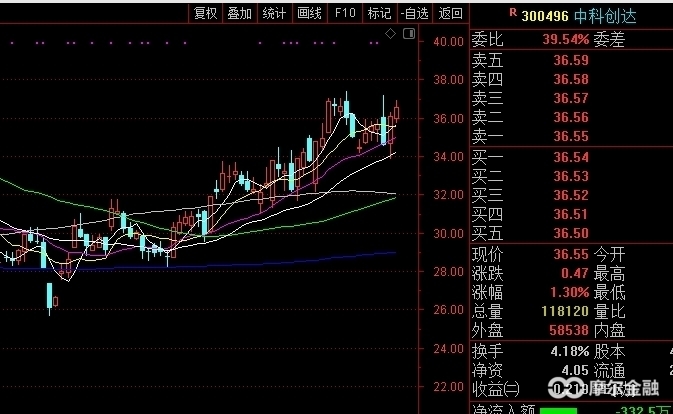Open the 叠加 overlay tool
This screenshot has height=414, width=673.
tap(240, 13)
